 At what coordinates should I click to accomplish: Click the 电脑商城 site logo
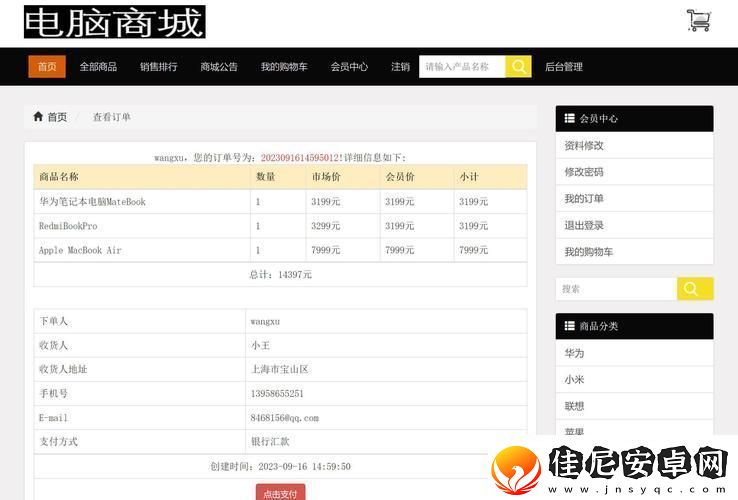pos(114,22)
